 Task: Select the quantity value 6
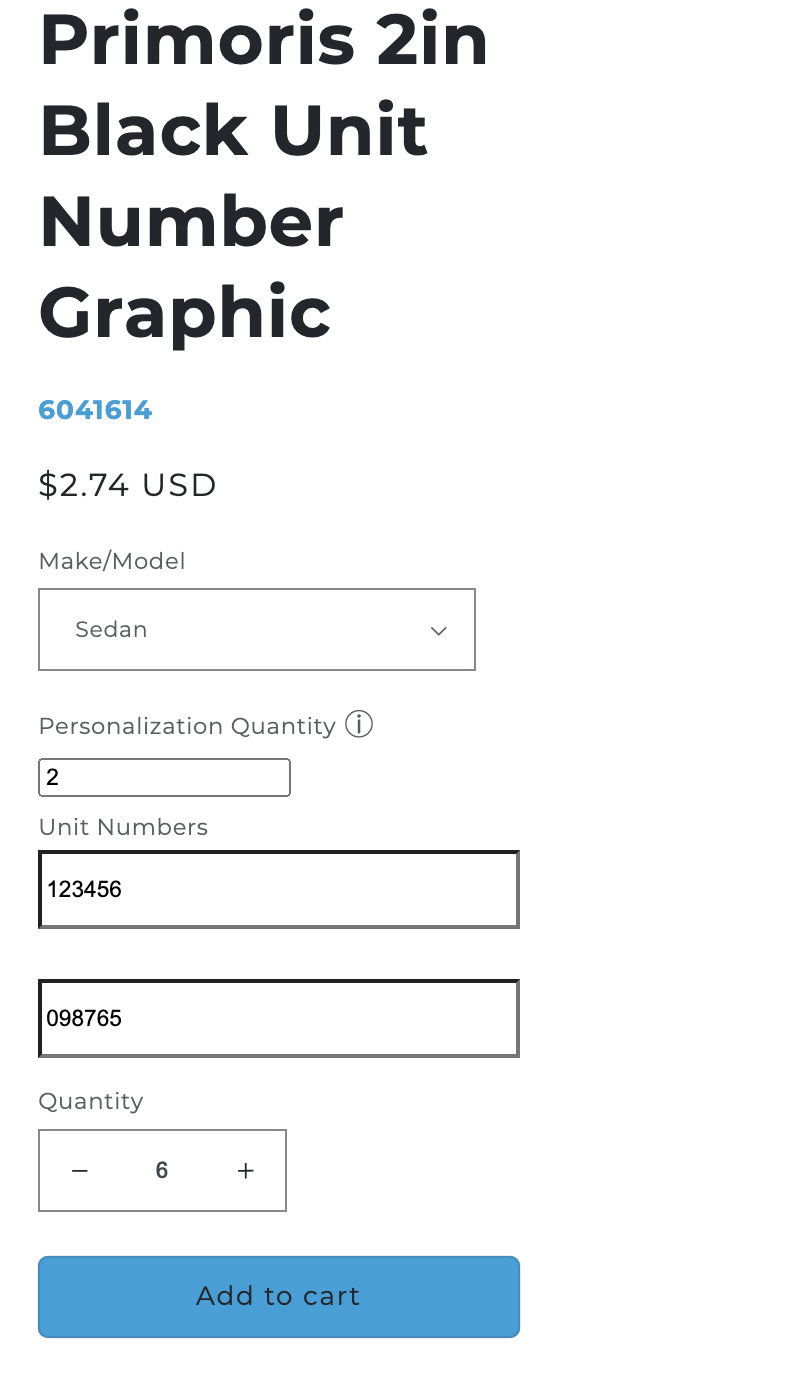coord(162,1170)
